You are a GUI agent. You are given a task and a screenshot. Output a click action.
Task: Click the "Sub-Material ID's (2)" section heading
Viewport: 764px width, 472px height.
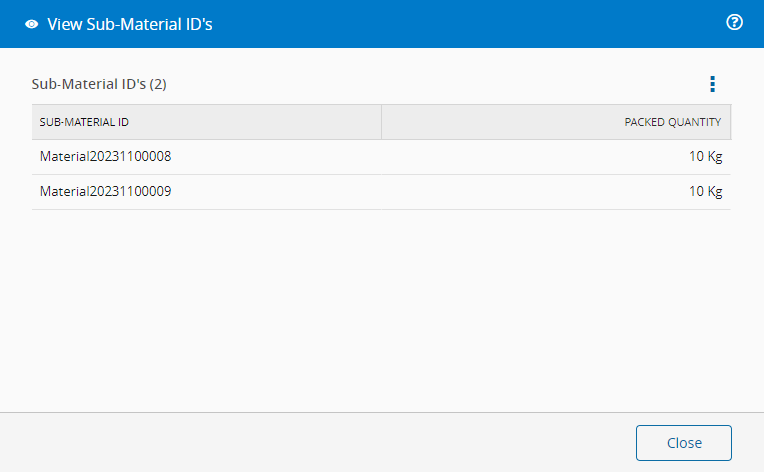pos(99,84)
